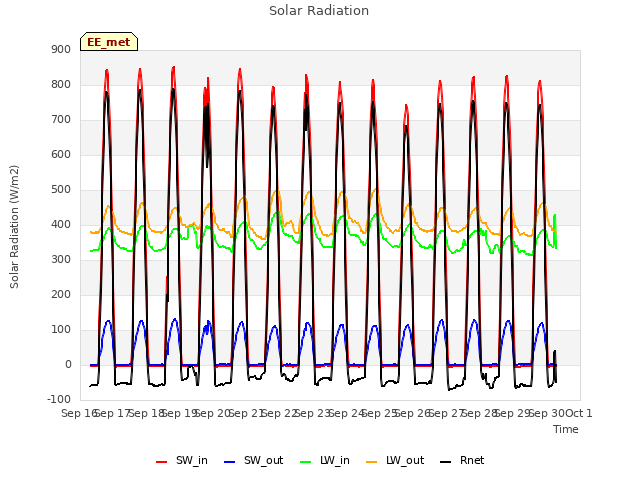Click the 200 y-axis tick label
Screen dimensions: 640x480
61,294
